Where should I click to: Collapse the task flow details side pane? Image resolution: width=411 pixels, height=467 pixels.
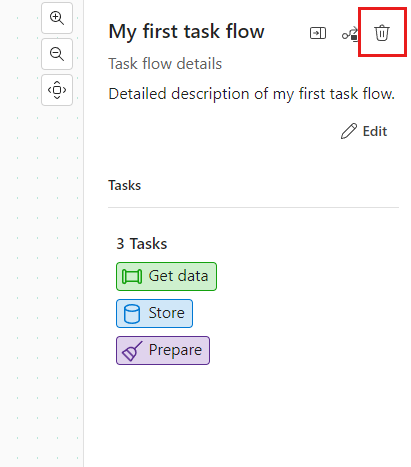point(318,33)
